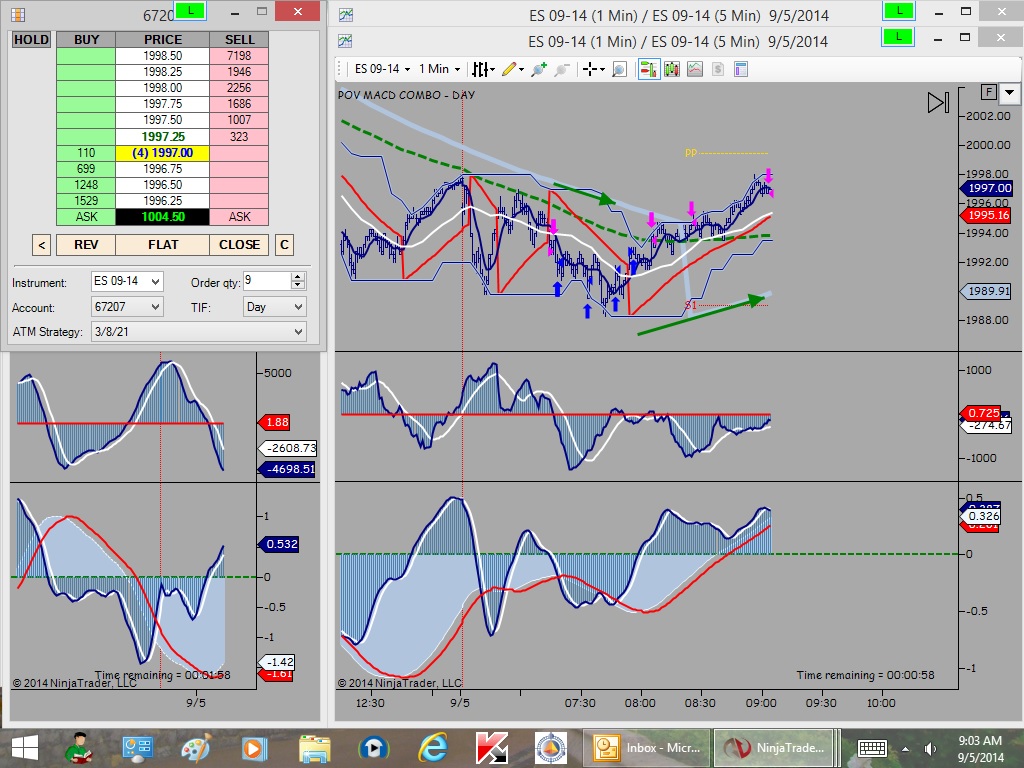
Task: Click green L link button in second chart title
Action: click(899, 37)
